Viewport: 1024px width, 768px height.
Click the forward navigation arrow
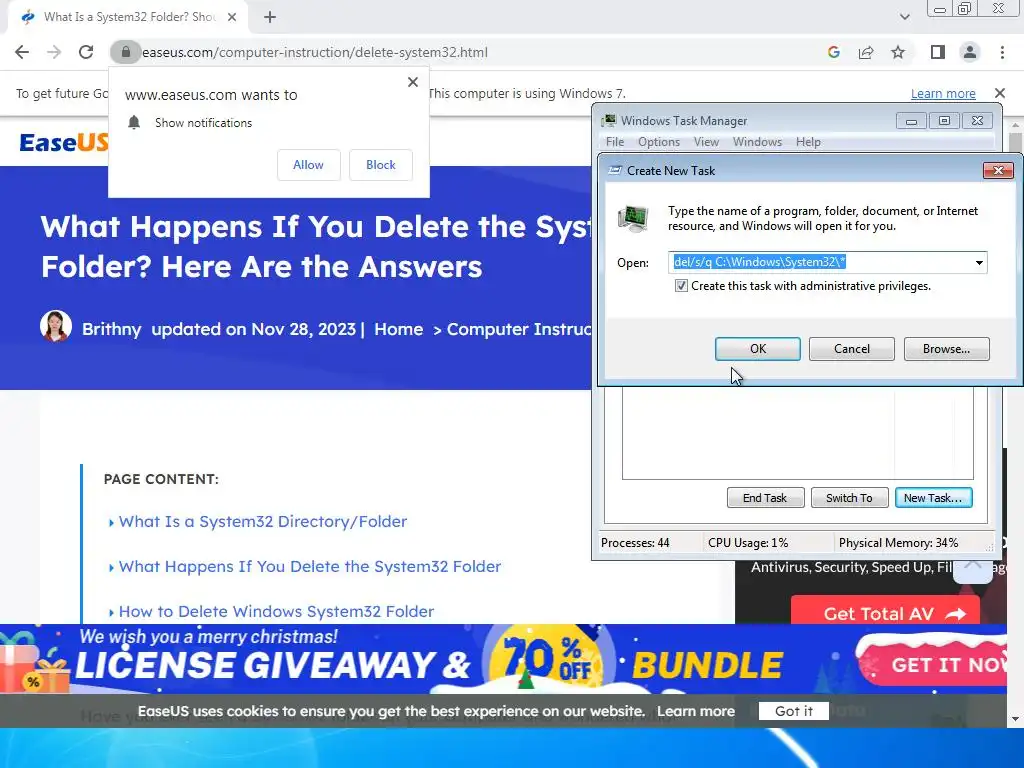54,52
